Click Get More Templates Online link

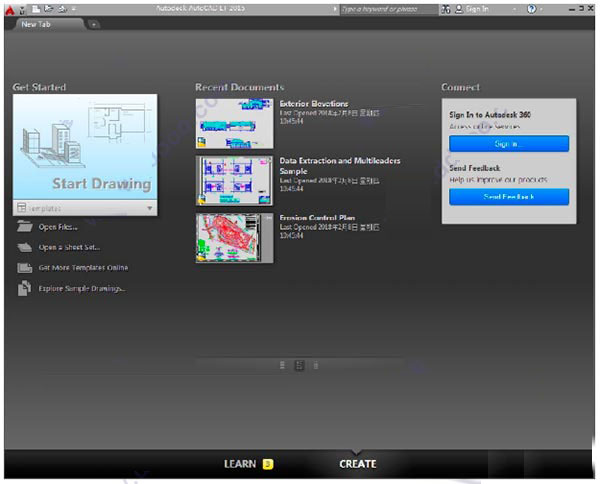click(x=83, y=268)
